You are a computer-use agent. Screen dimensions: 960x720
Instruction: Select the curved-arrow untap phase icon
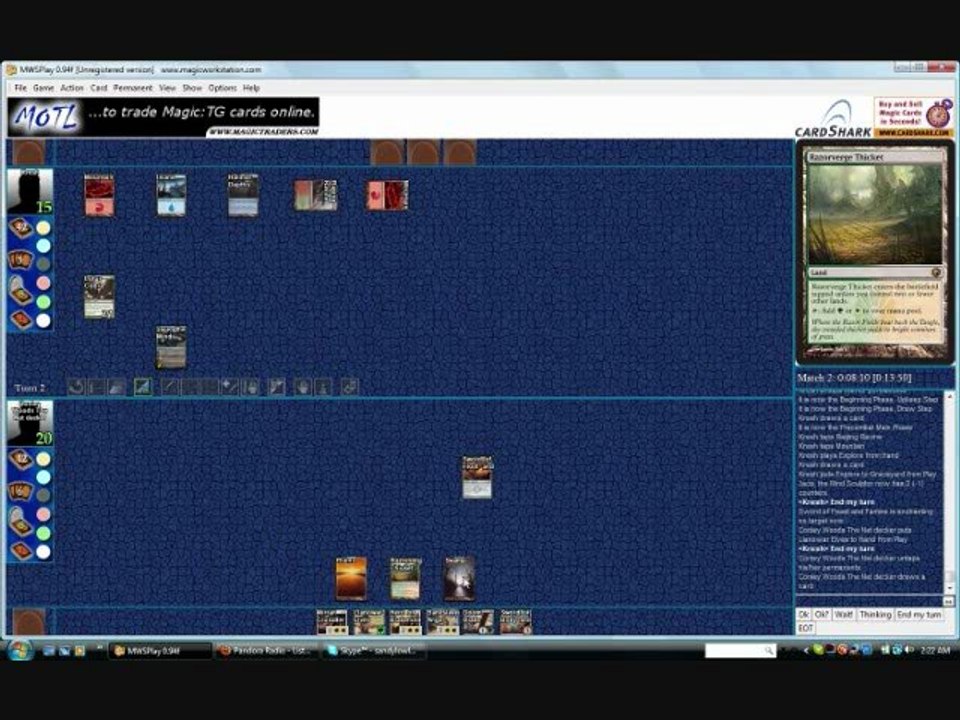tap(76, 387)
